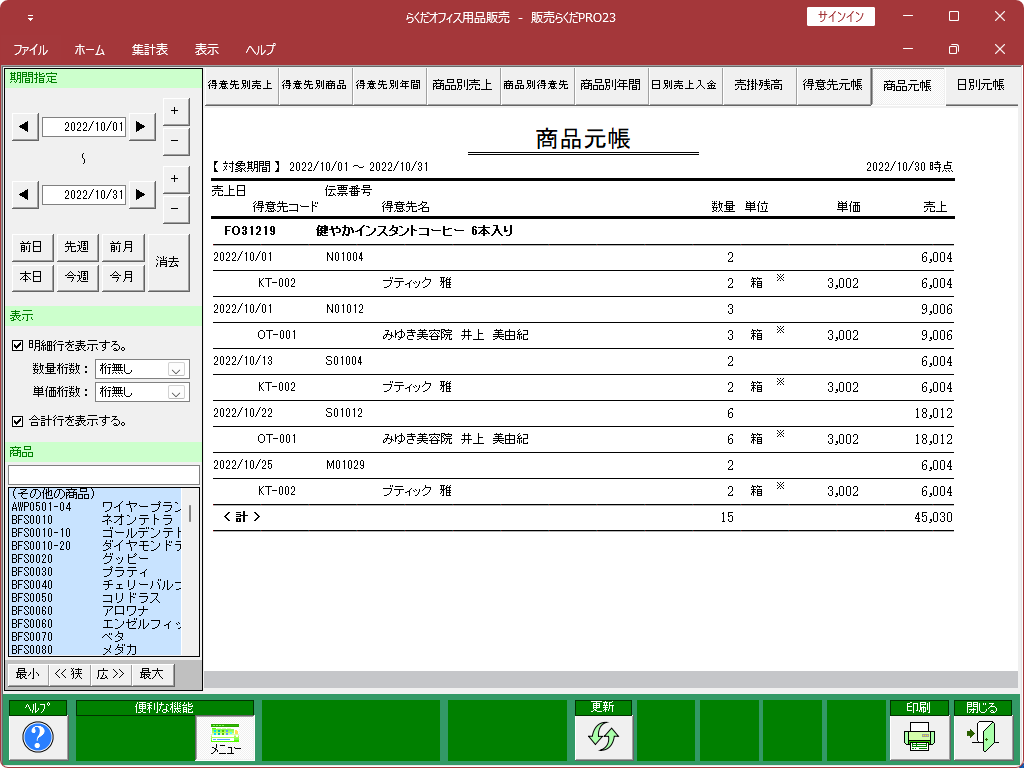Screen dimensions: 1024x768
Task: Click plus button beside end date
Action: (175, 179)
